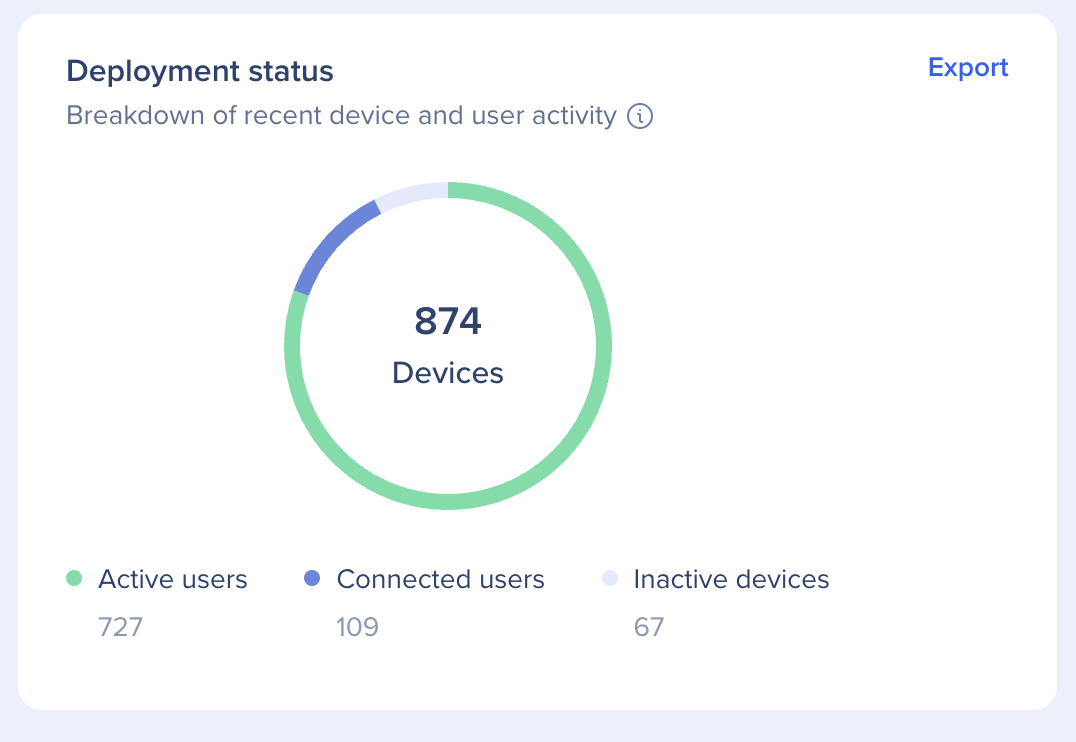
Task: Click the 874 total in the donut center
Action: click(448, 322)
